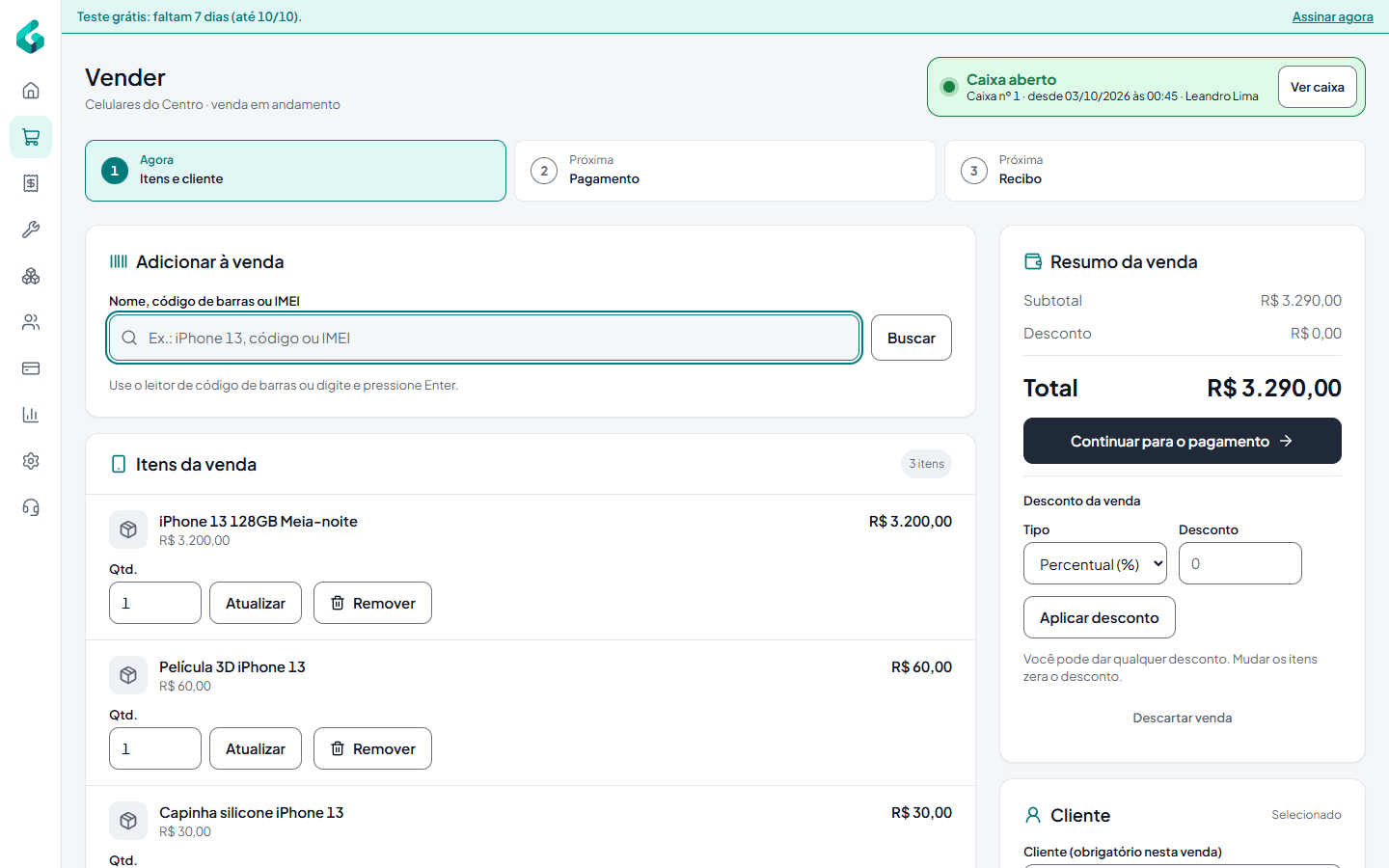Open the 'Ver caixa' button
Image resolution: width=1389 pixels, height=868 pixels.
[1318, 87]
